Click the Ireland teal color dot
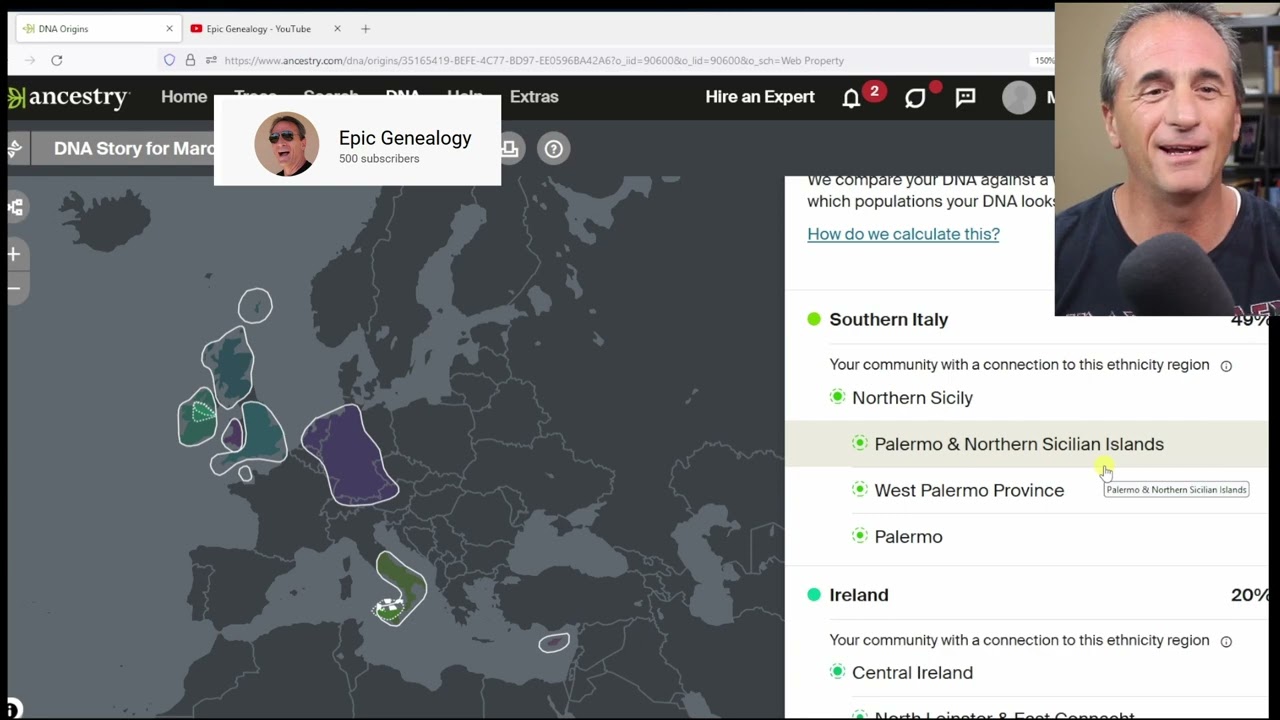Image resolution: width=1280 pixels, height=720 pixels. coord(814,595)
